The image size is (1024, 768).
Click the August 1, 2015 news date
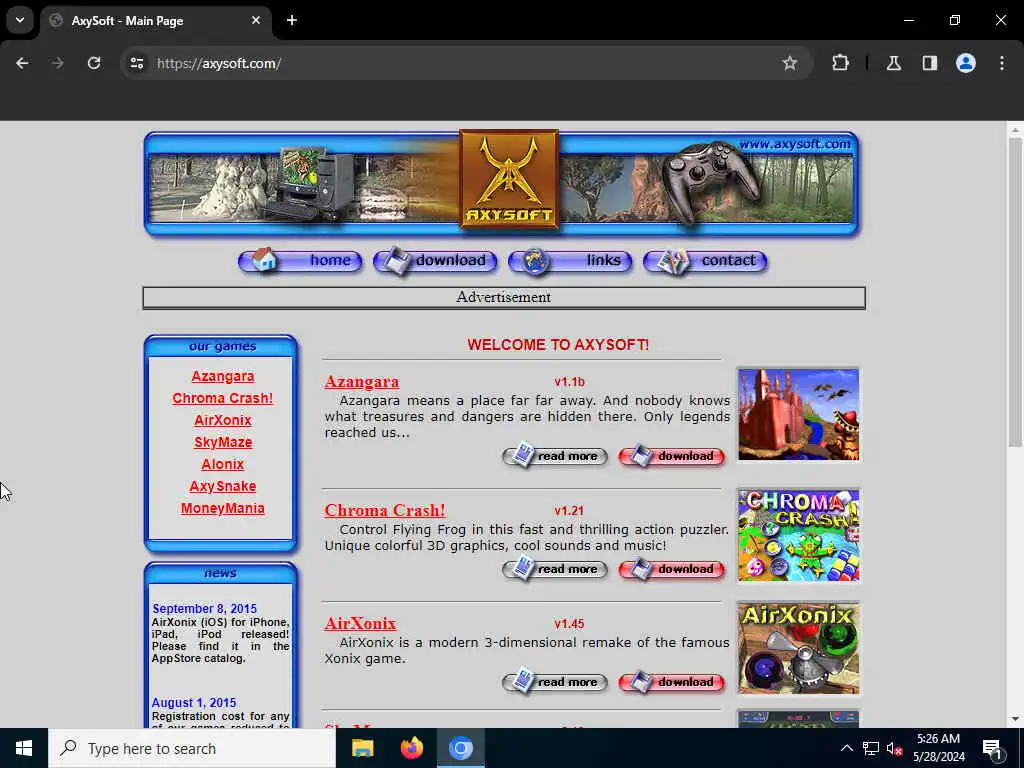(x=194, y=703)
